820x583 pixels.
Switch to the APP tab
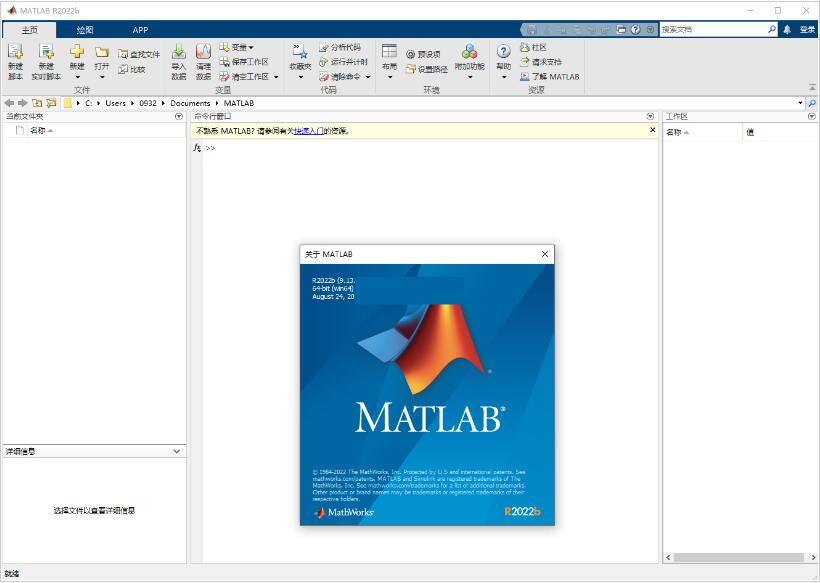[x=140, y=30]
